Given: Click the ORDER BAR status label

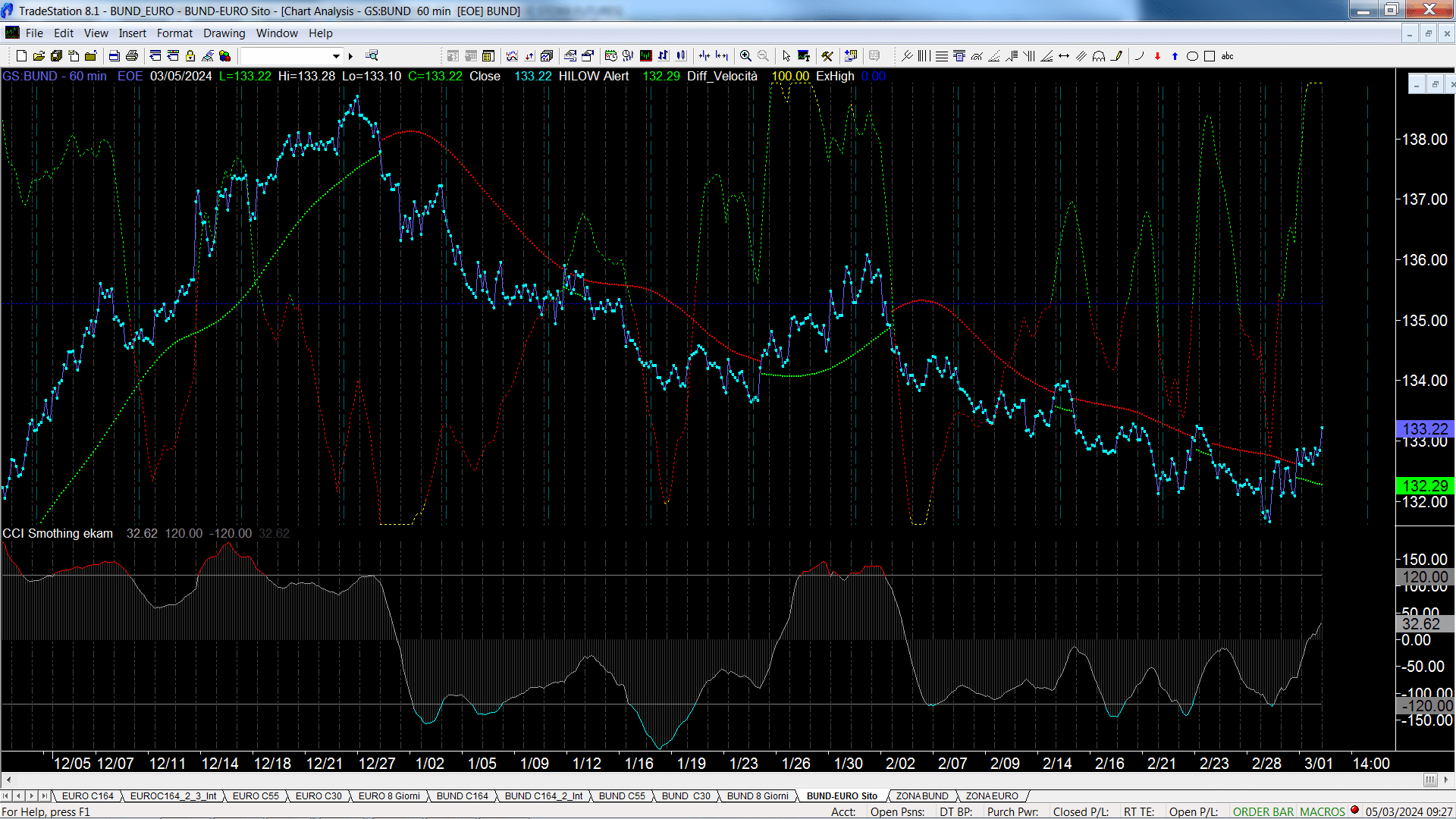Looking at the screenshot, I should (1263, 811).
